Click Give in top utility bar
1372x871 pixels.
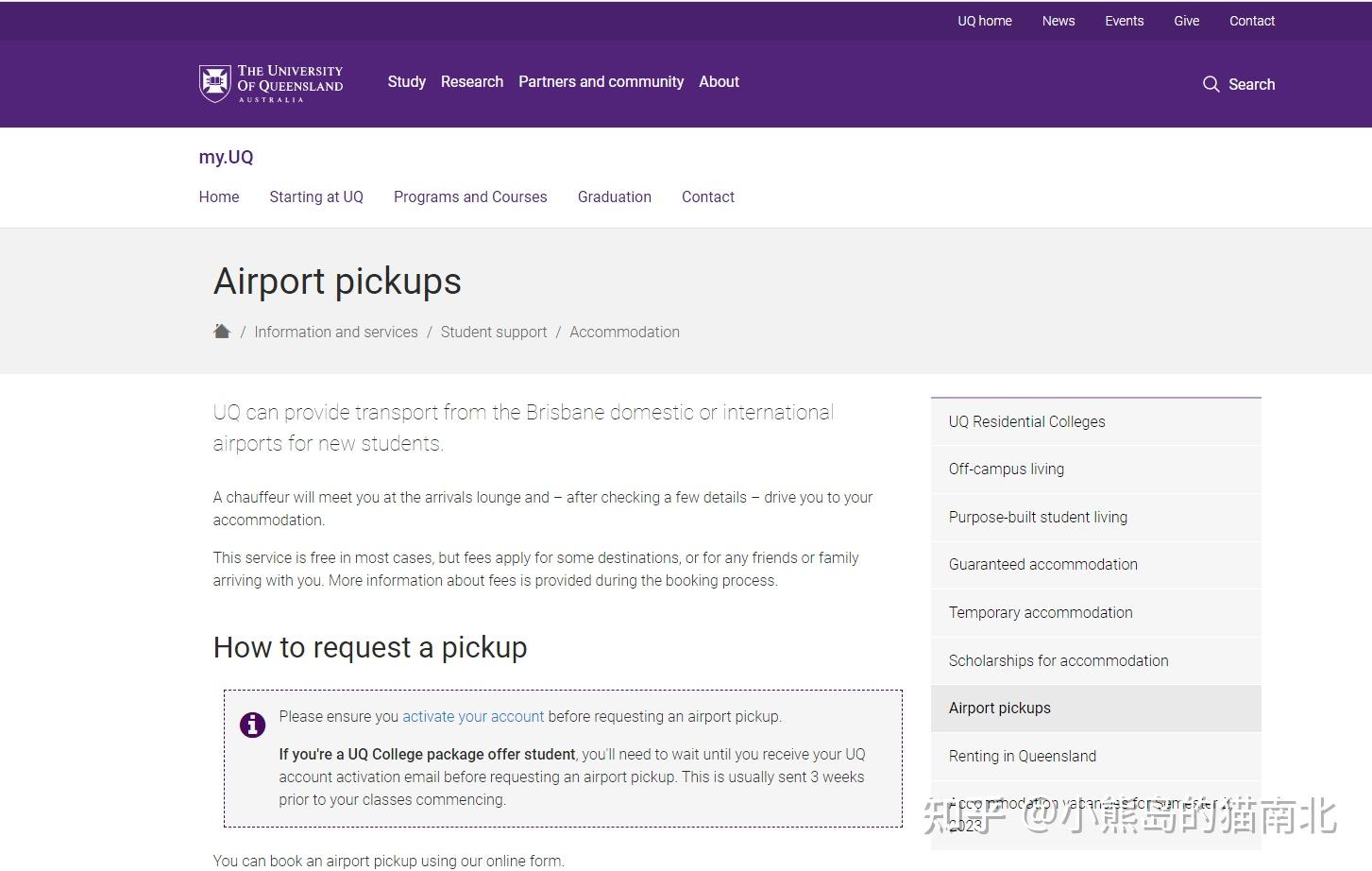pos(1186,21)
